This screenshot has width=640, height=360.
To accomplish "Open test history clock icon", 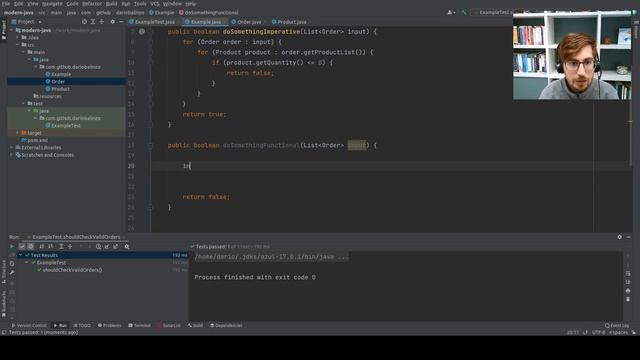I will click(x=98, y=247).
